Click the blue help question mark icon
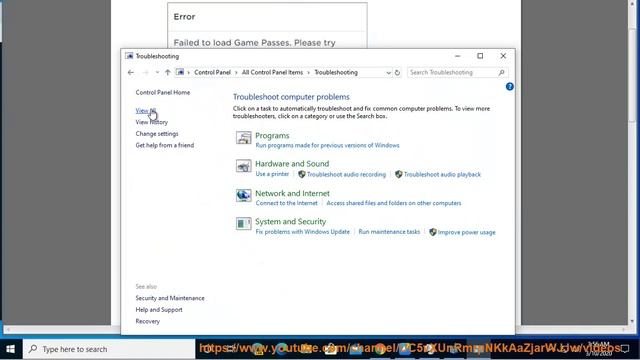 [x=509, y=87]
